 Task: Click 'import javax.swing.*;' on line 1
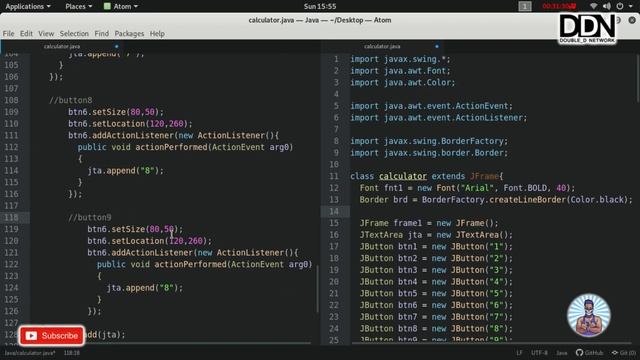pos(400,59)
